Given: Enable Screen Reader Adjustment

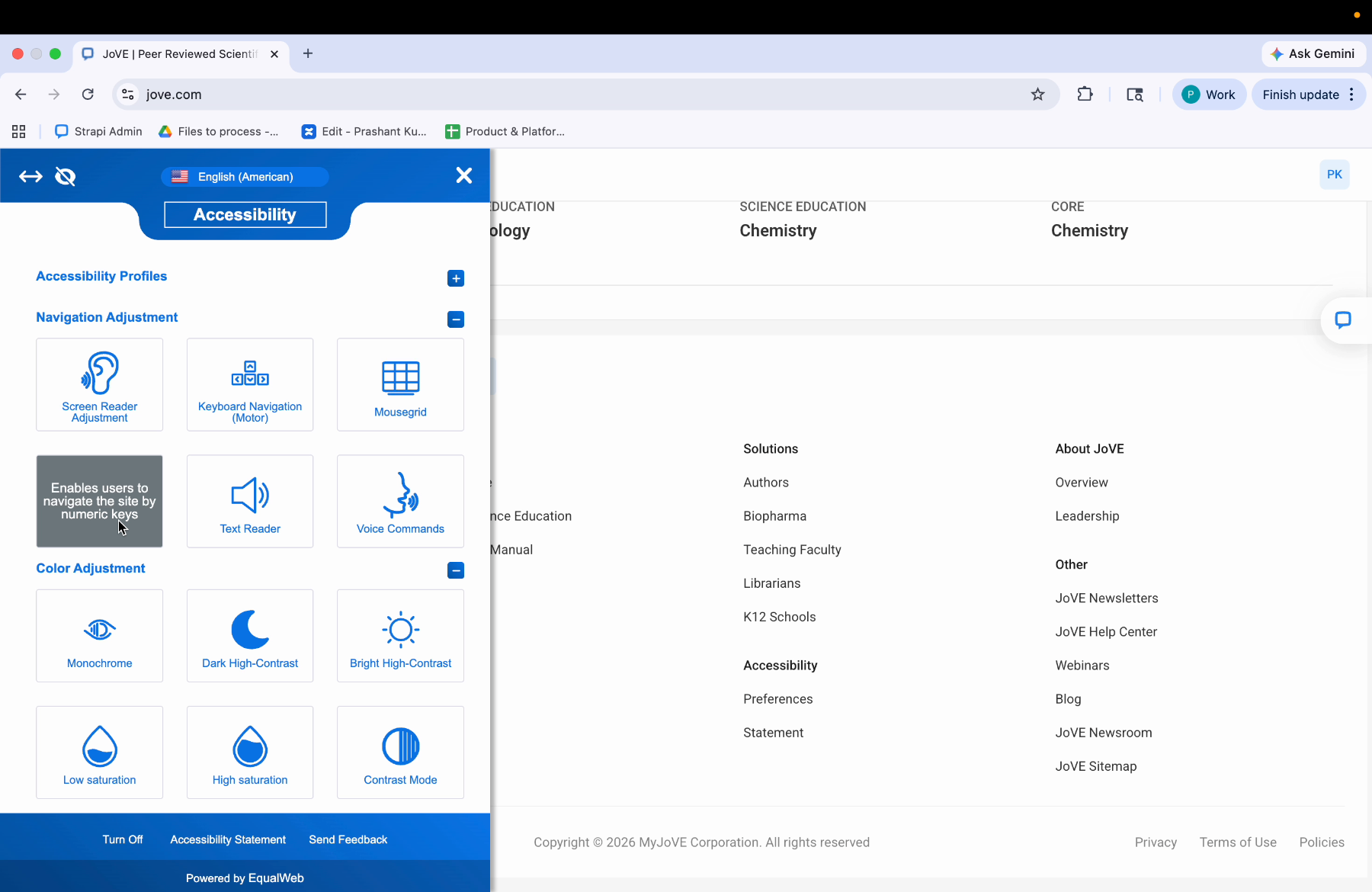Looking at the screenshot, I should (x=99, y=385).
